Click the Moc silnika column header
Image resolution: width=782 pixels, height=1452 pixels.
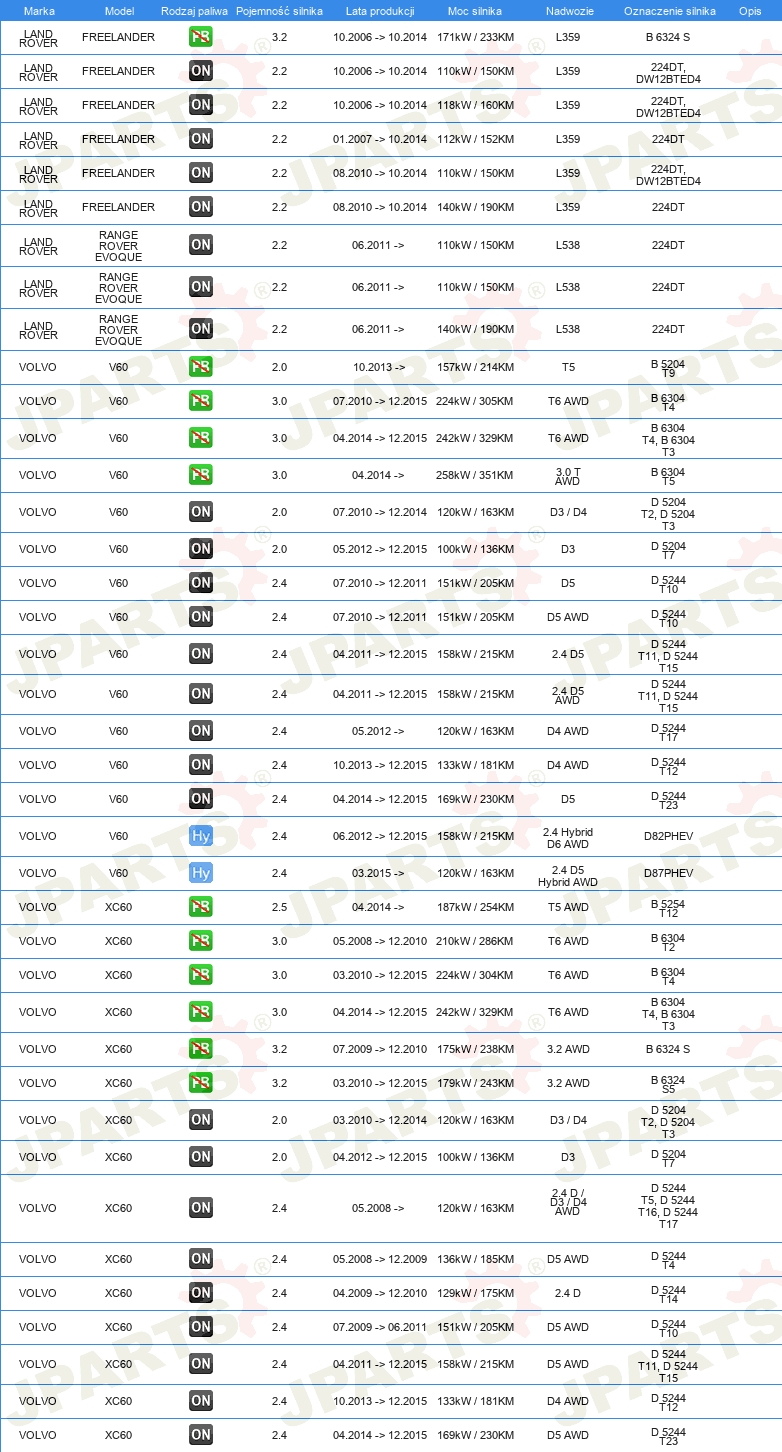point(475,10)
